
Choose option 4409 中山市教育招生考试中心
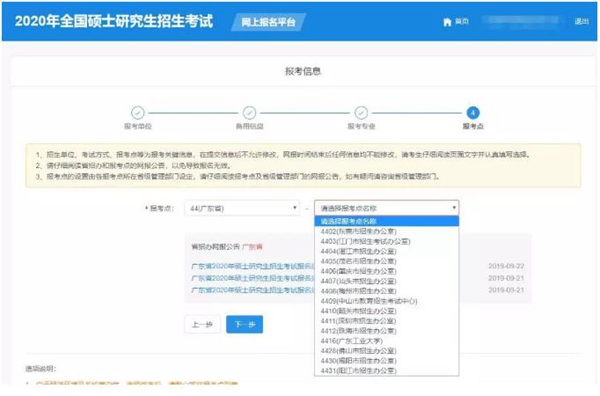(386, 301)
